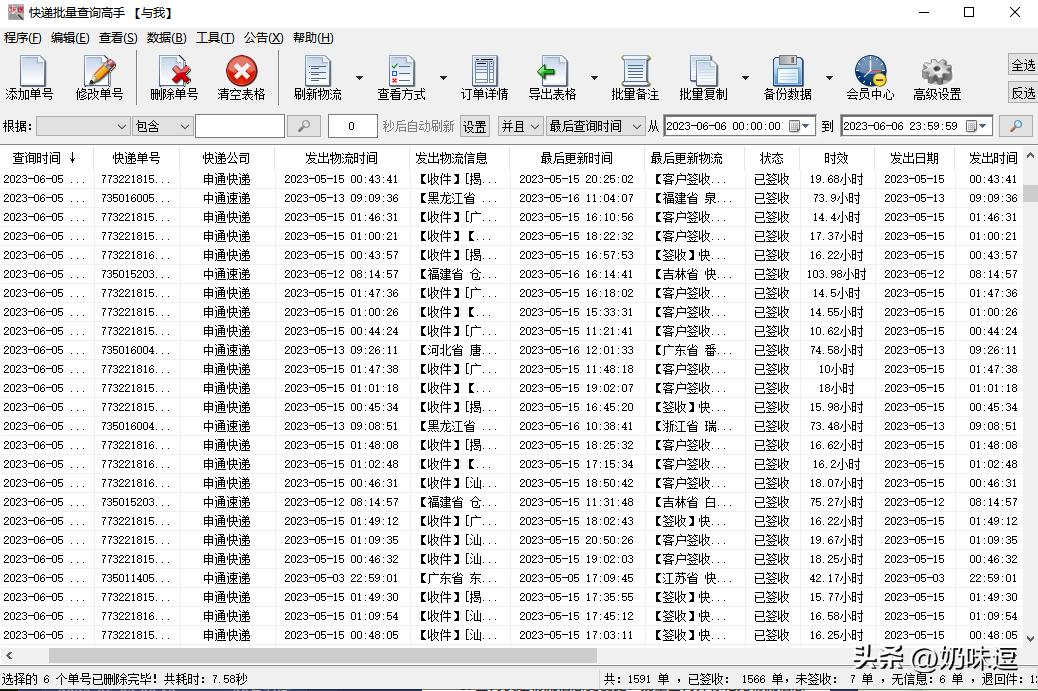Open the 数据 menu

pos(166,37)
